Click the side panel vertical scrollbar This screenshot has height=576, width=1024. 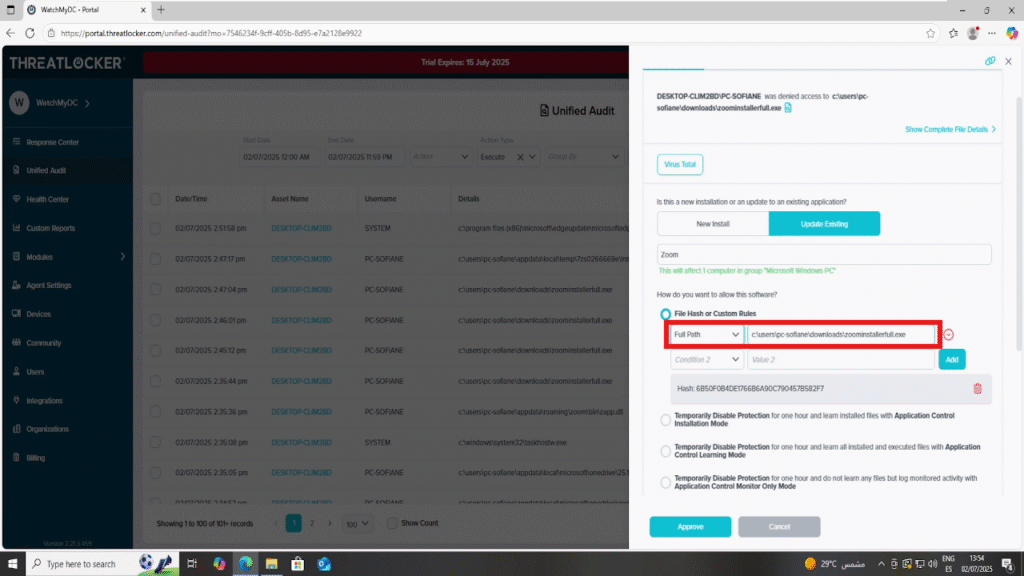pyautogui.click(x=1019, y=224)
